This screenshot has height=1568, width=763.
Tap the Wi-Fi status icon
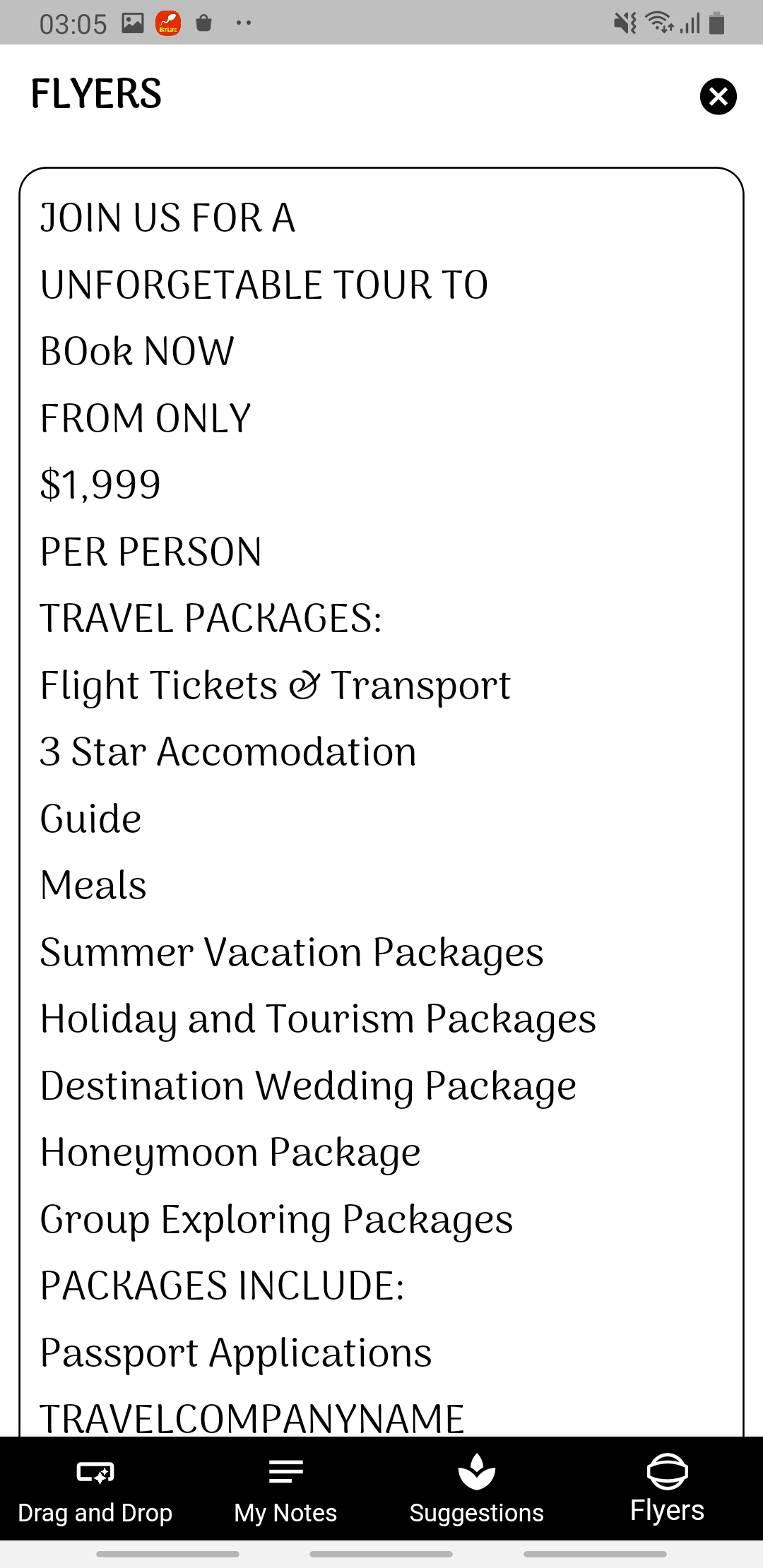pos(660,23)
